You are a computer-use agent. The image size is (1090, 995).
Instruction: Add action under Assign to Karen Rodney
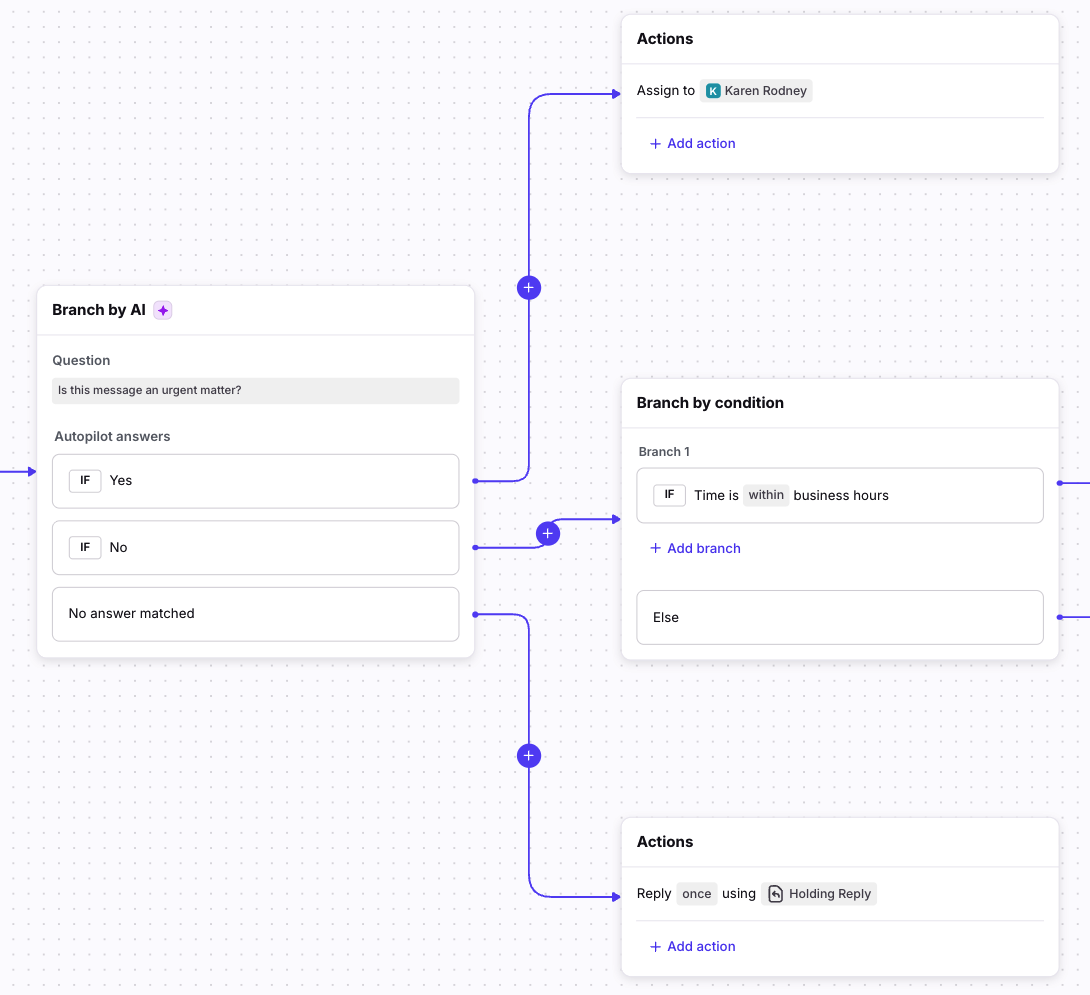[x=692, y=144]
